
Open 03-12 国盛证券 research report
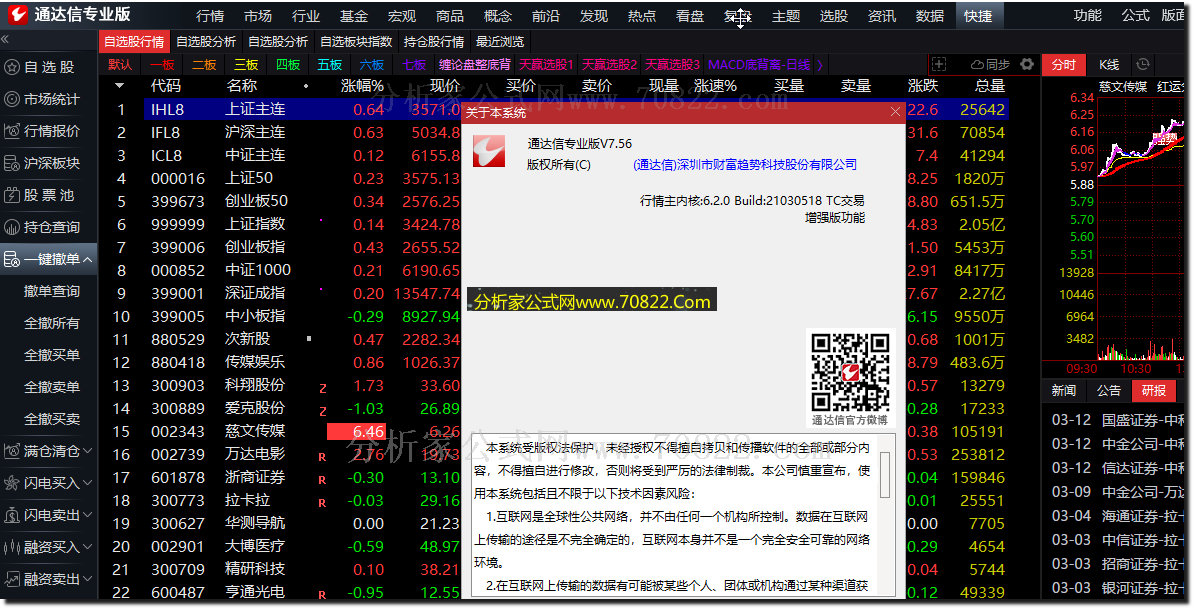[x=1117, y=420]
